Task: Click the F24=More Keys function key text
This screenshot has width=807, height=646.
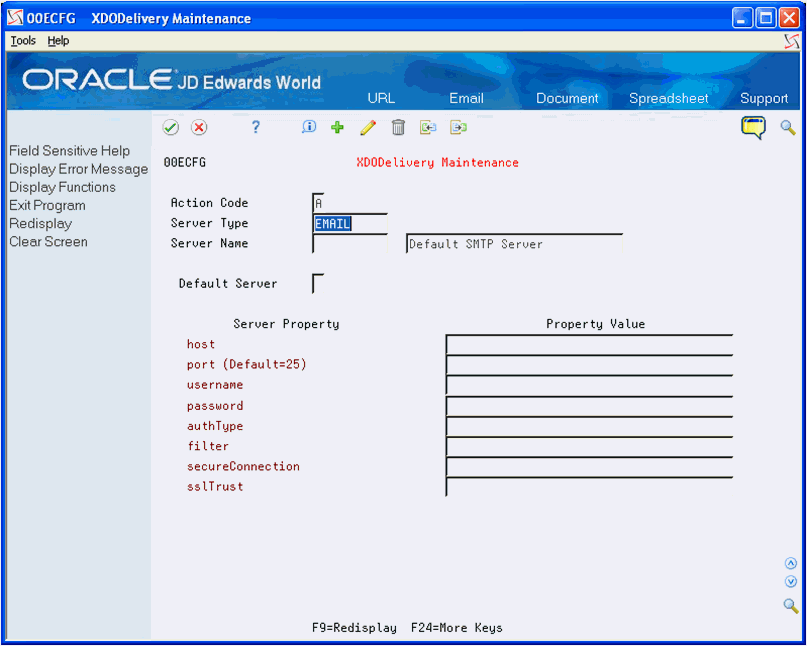Action: [x=457, y=628]
